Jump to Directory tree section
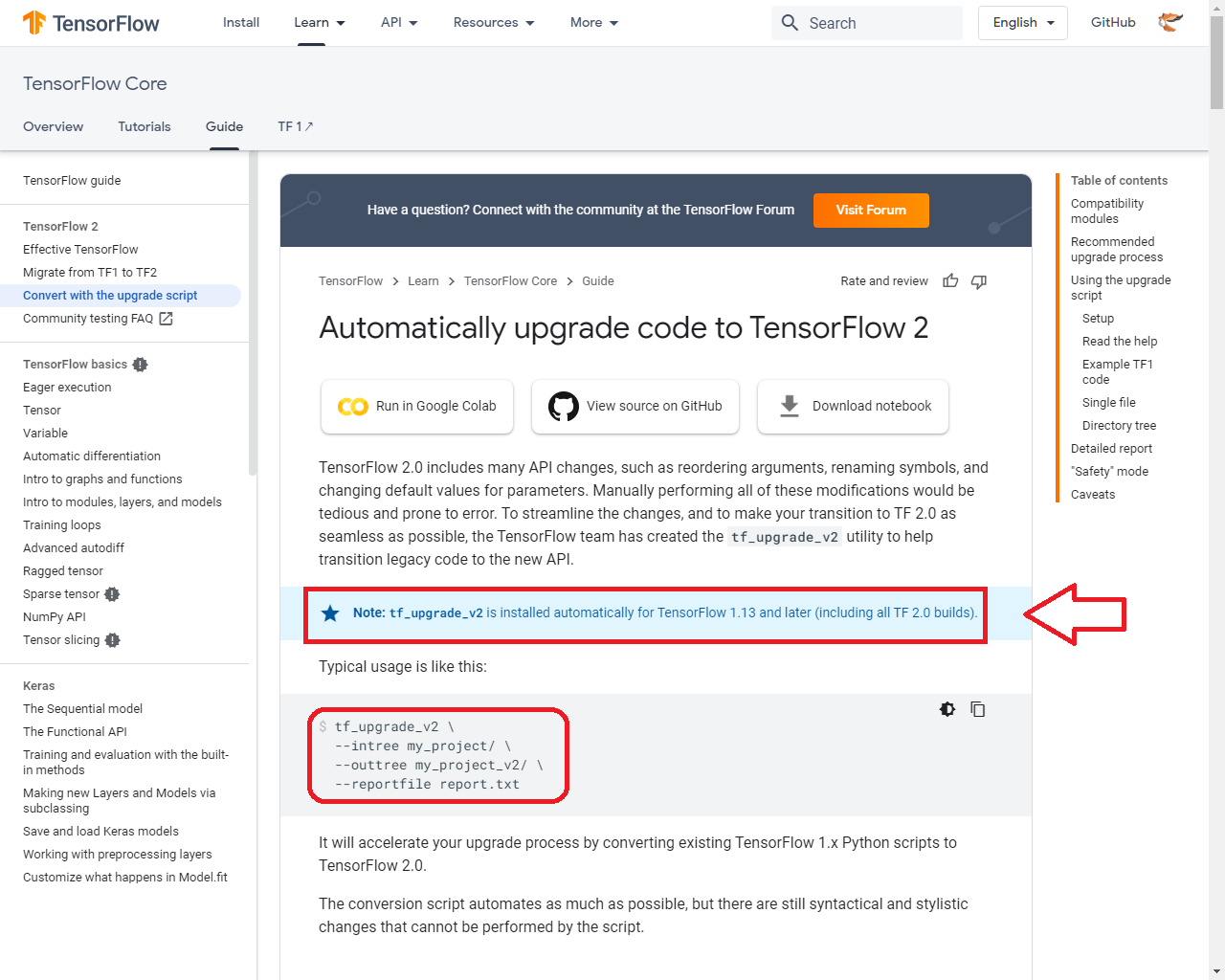Viewport: 1225px width, 980px height. pyautogui.click(x=1119, y=426)
